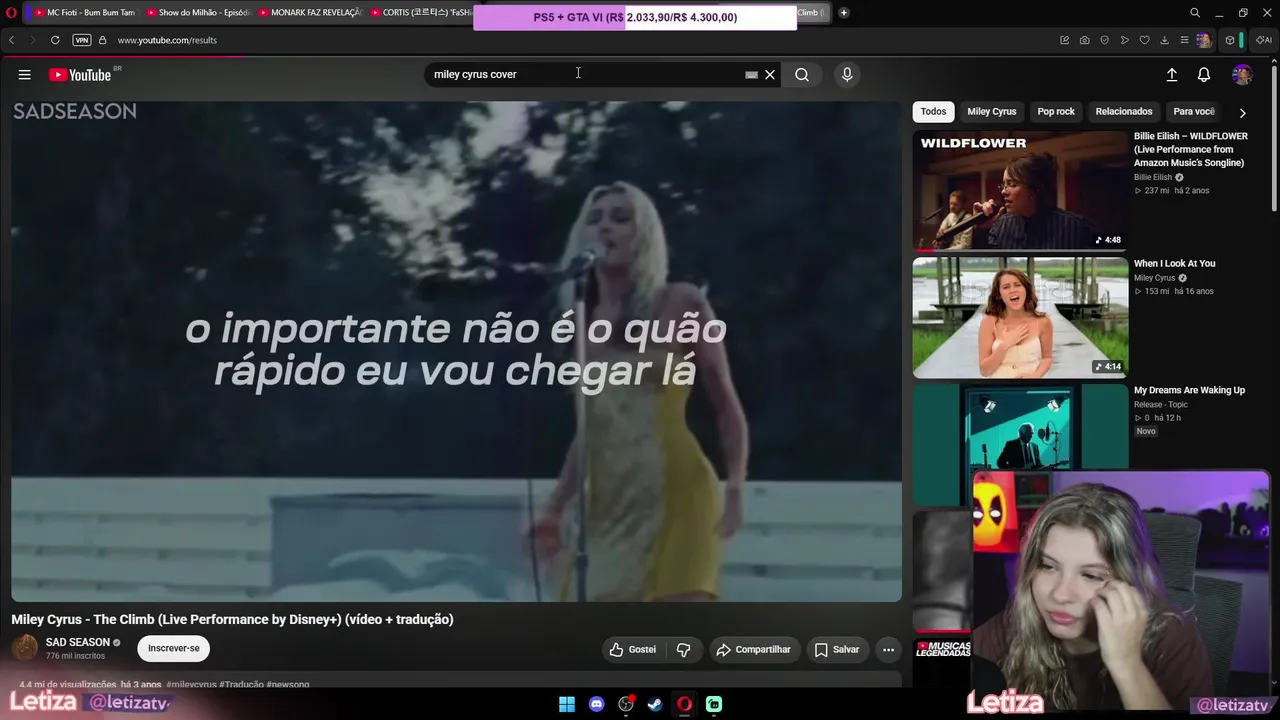Open the YouTube upload/create icon

point(1172,75)
